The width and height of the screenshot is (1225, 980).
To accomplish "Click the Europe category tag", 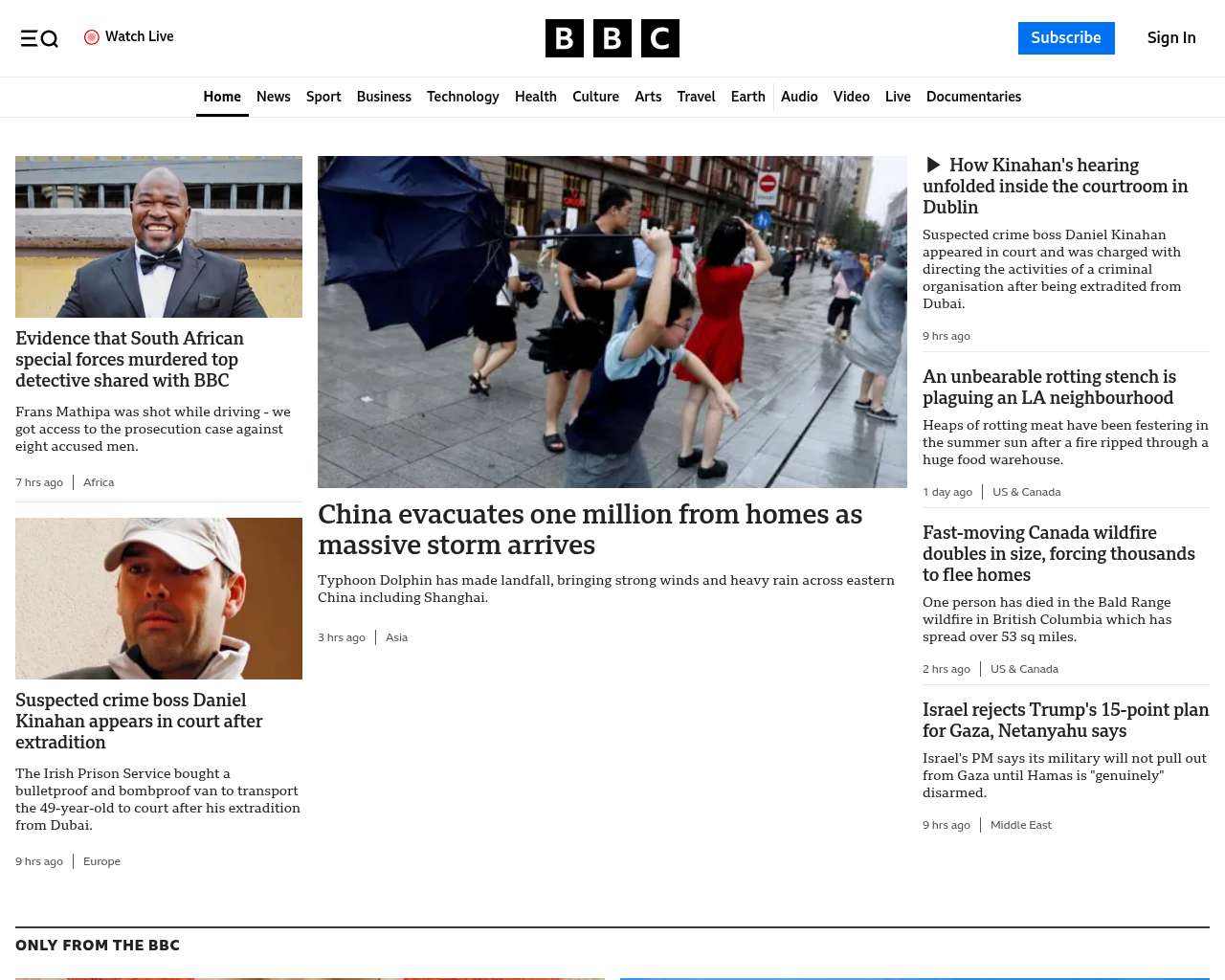I will pyautogui.click(x=101, y=861).
